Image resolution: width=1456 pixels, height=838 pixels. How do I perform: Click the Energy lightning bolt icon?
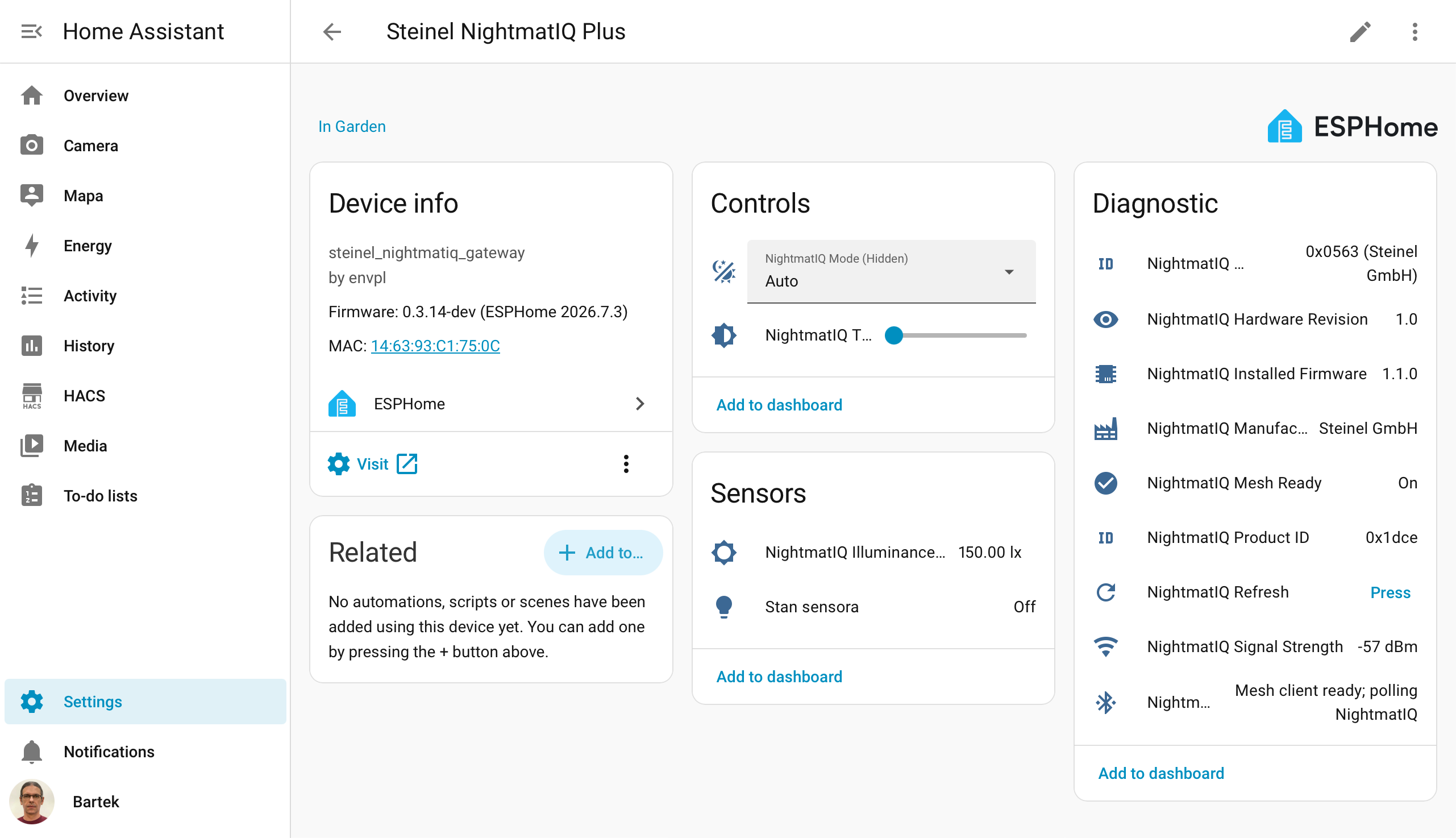32,246
